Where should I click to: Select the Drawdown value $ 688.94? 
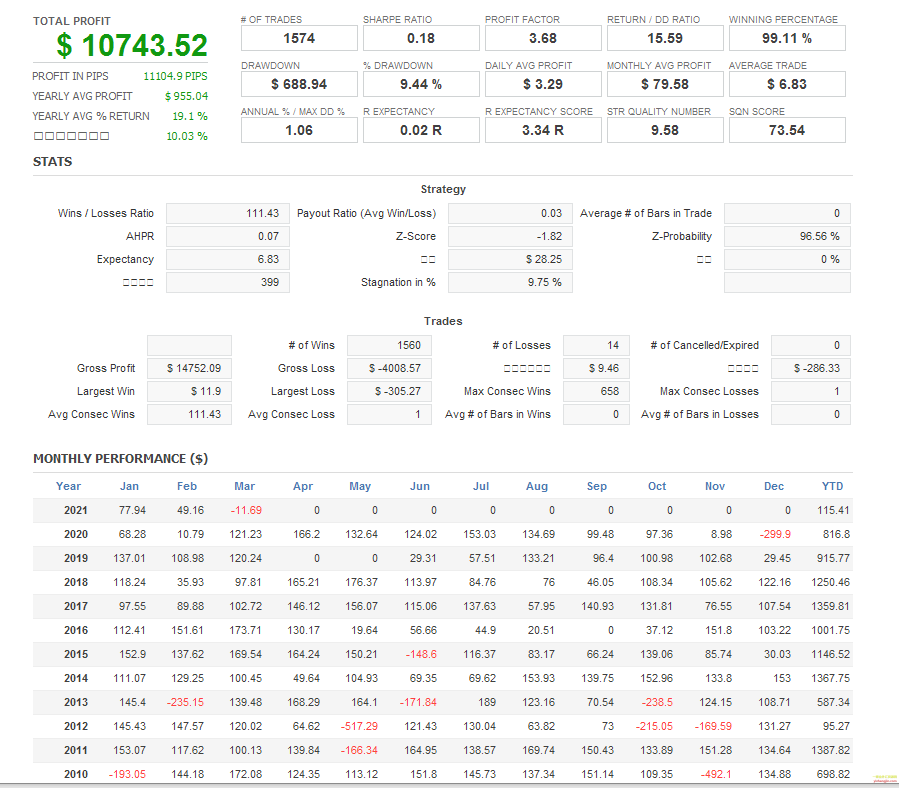coord(299,84)
